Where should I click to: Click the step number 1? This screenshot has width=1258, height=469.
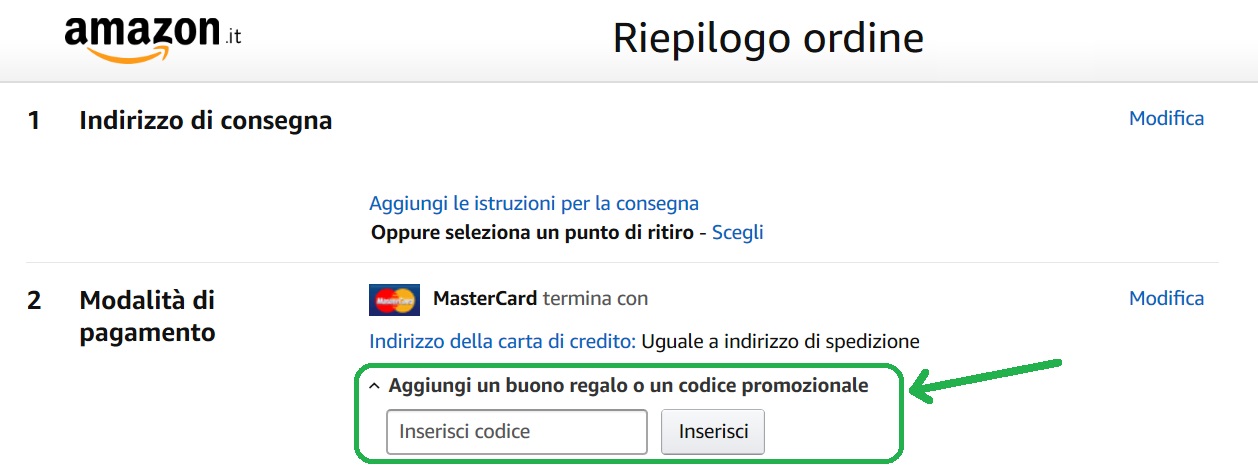(x=34, y=121)
